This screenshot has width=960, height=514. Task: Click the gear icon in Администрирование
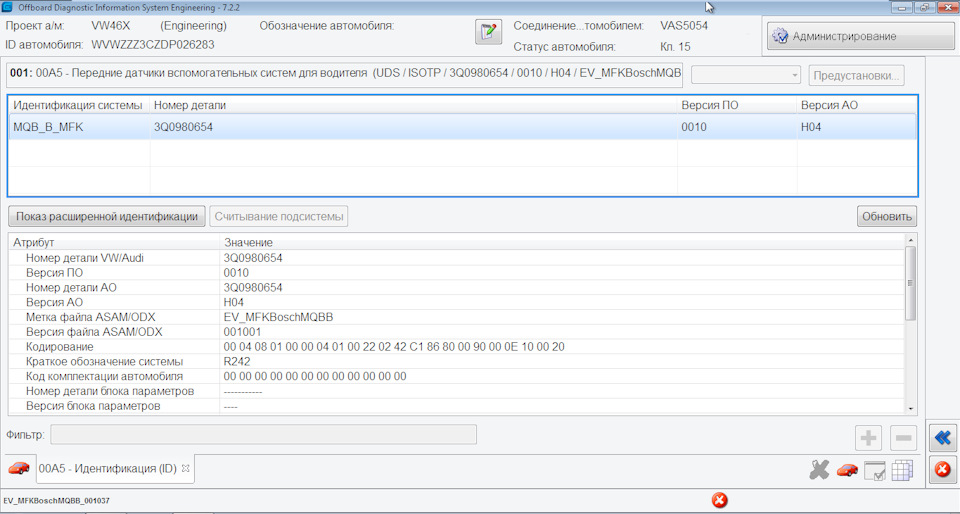pos(780,36)
